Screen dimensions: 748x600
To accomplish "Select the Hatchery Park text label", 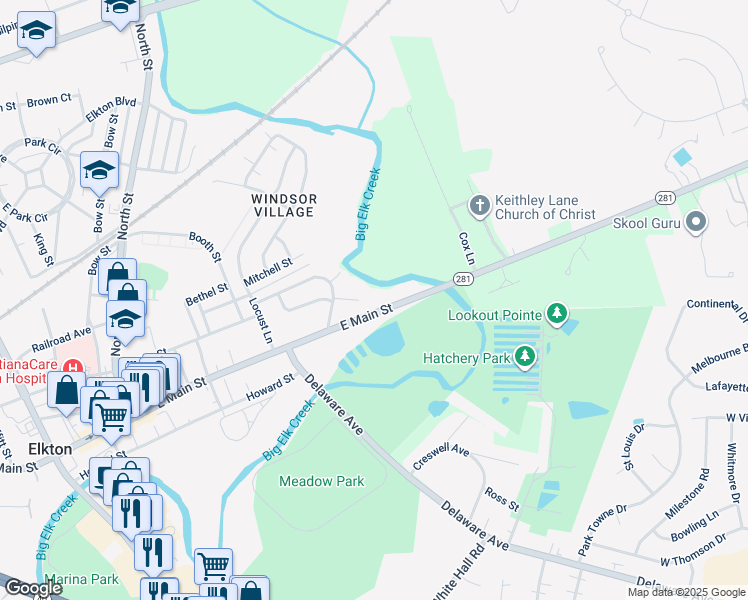I will [467, 358].
